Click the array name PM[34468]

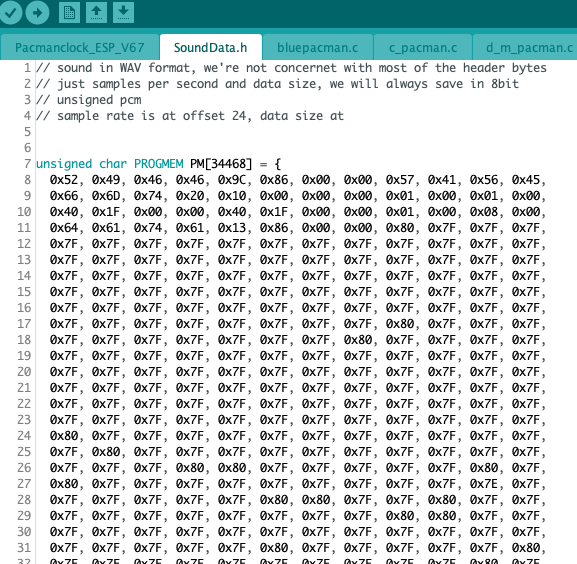tap(221, 164)
